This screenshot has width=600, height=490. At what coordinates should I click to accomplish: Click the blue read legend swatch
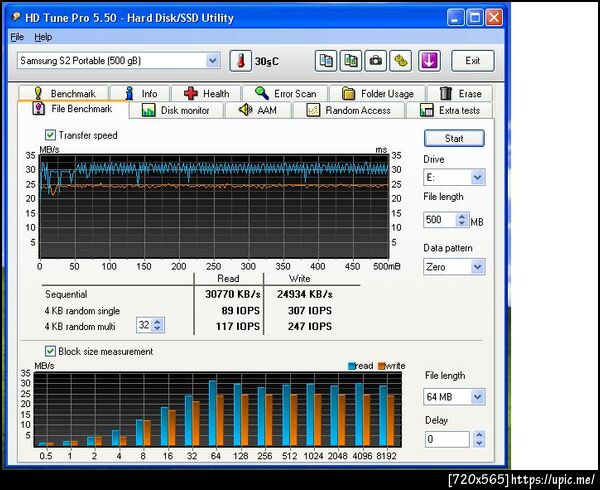351,366
